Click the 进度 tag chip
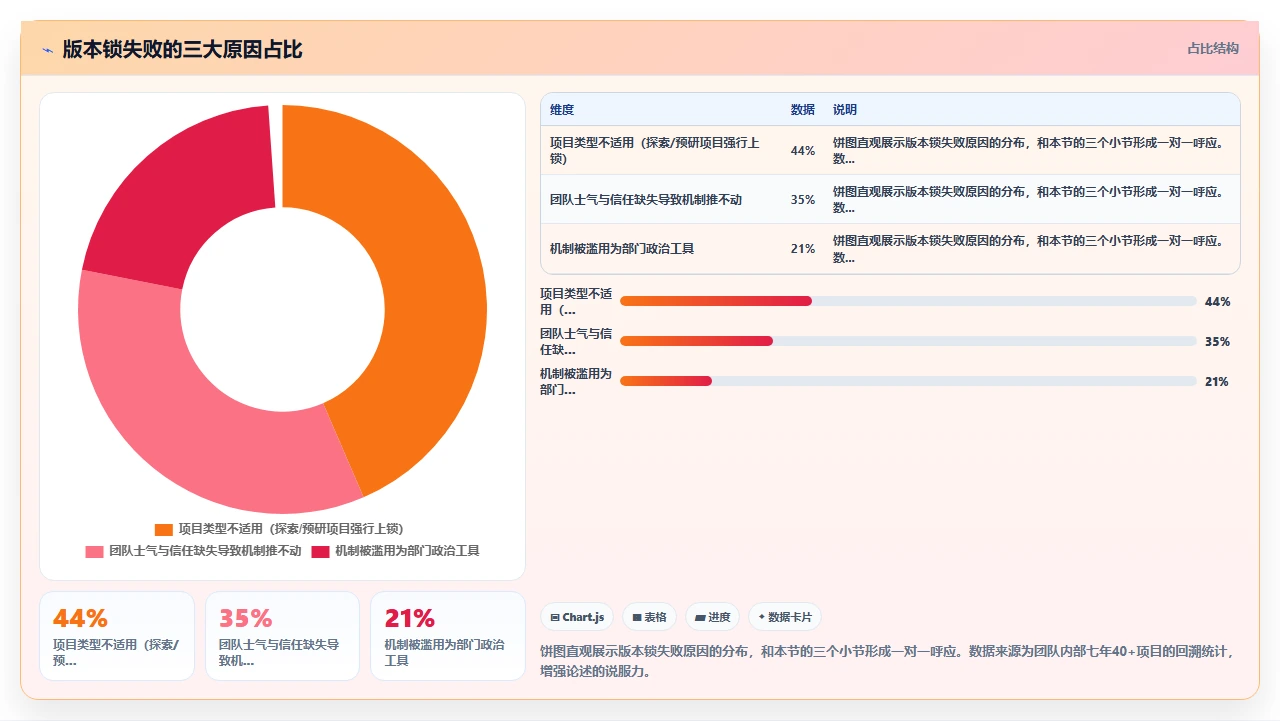The image size is (1280, 721). click(713, 617)
